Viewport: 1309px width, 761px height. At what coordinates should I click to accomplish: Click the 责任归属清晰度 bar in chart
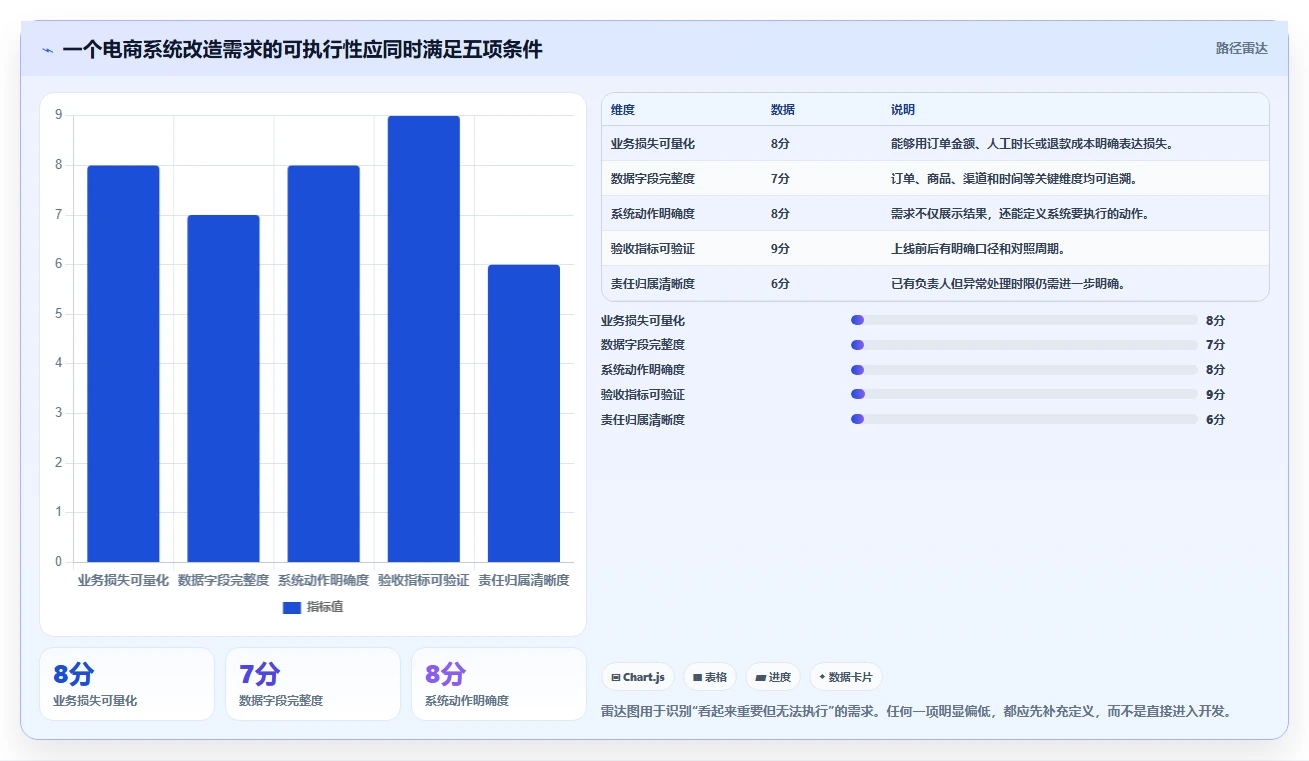[524, 413]
